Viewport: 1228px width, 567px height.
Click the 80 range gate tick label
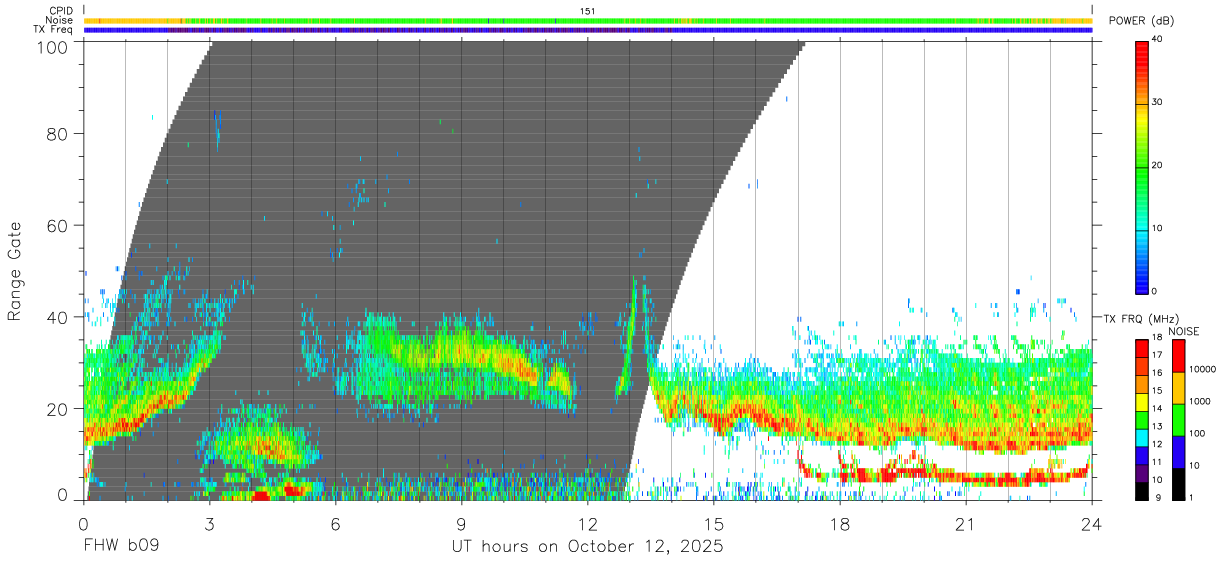click(x=57, y=133)
